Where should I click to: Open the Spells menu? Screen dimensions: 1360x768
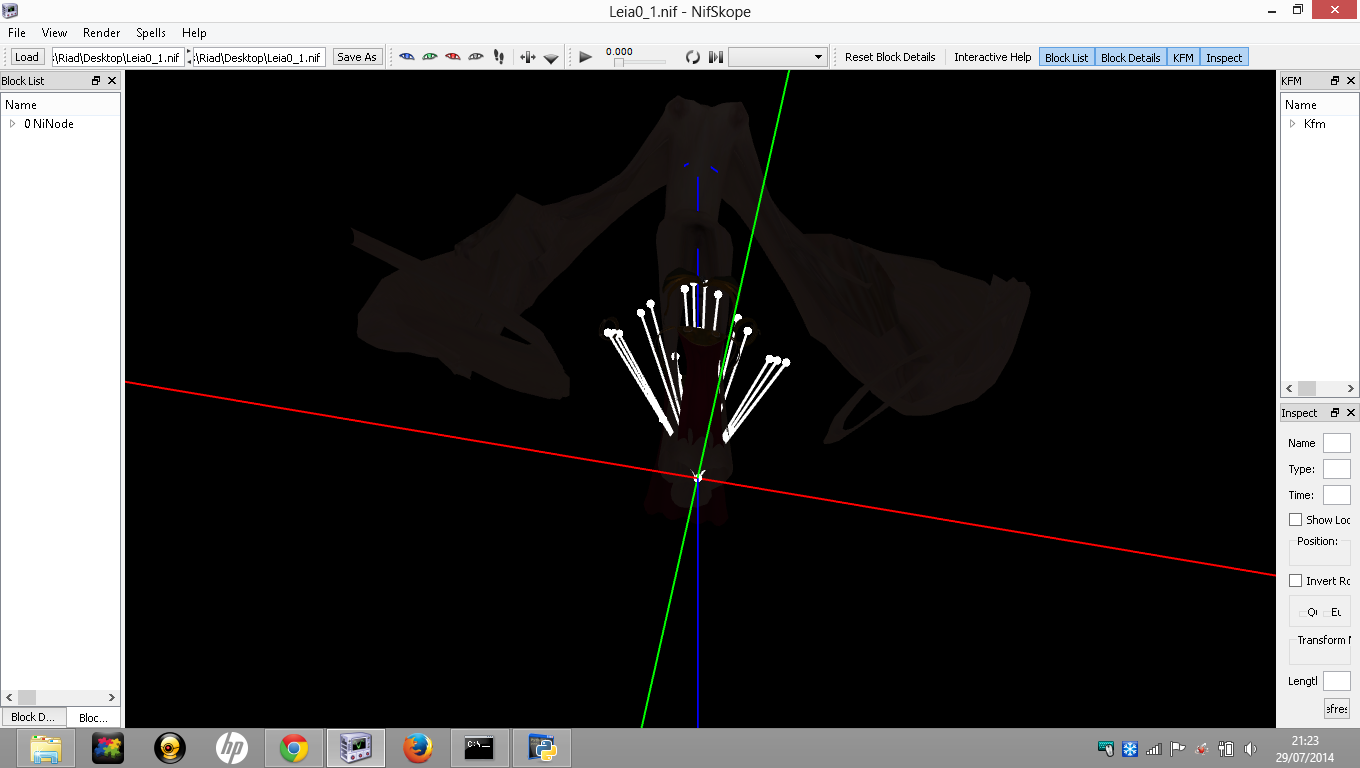151,33
